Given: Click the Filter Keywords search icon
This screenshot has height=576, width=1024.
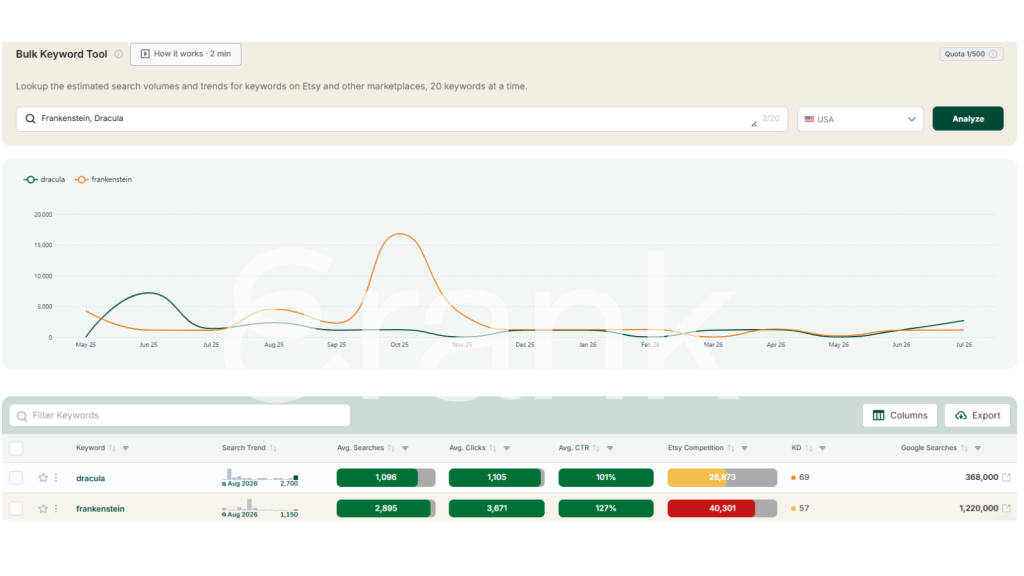Looking at the screenshot, I should pos(22,416).
